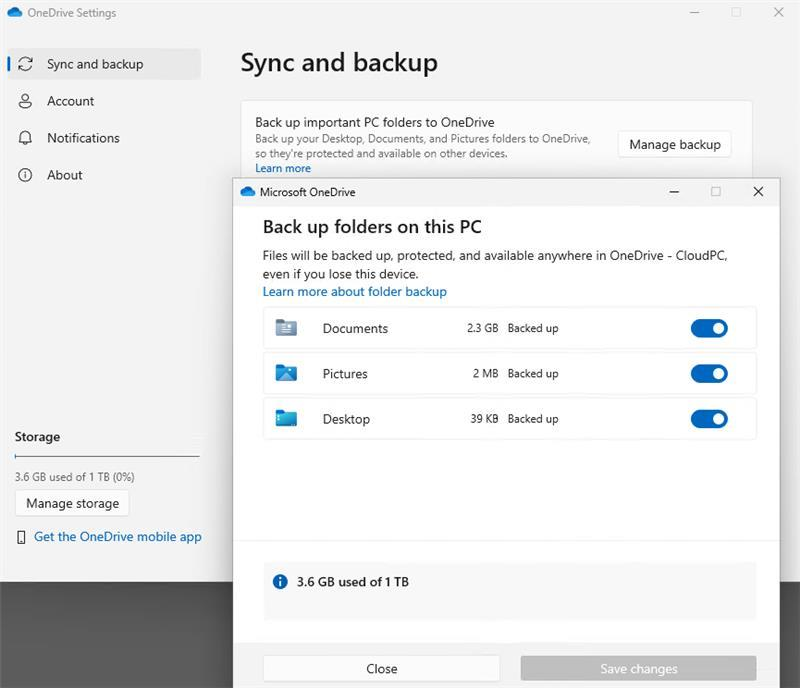Select the Documents folder name text
800x688 pixels.
[355, 328]
